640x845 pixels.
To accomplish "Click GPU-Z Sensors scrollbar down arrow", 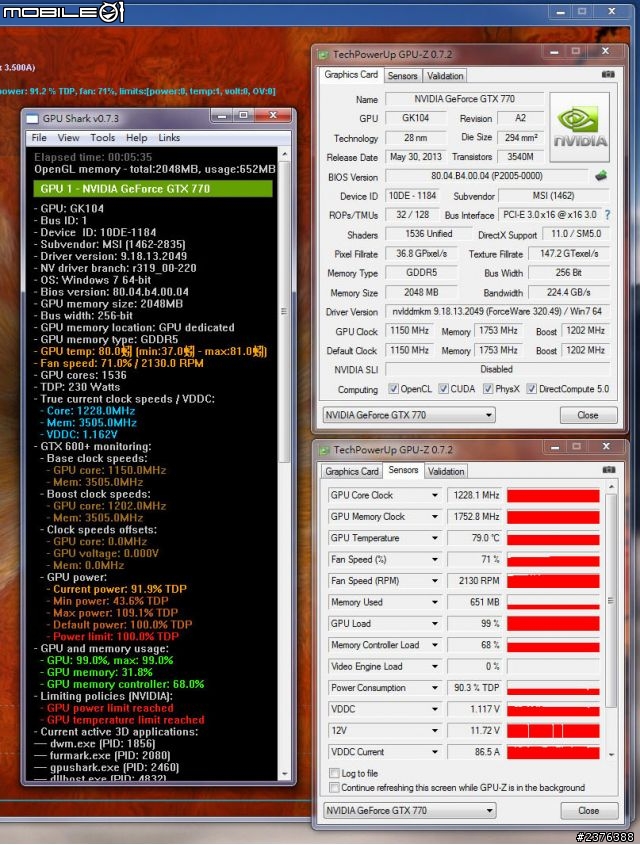I will (611, 754).
